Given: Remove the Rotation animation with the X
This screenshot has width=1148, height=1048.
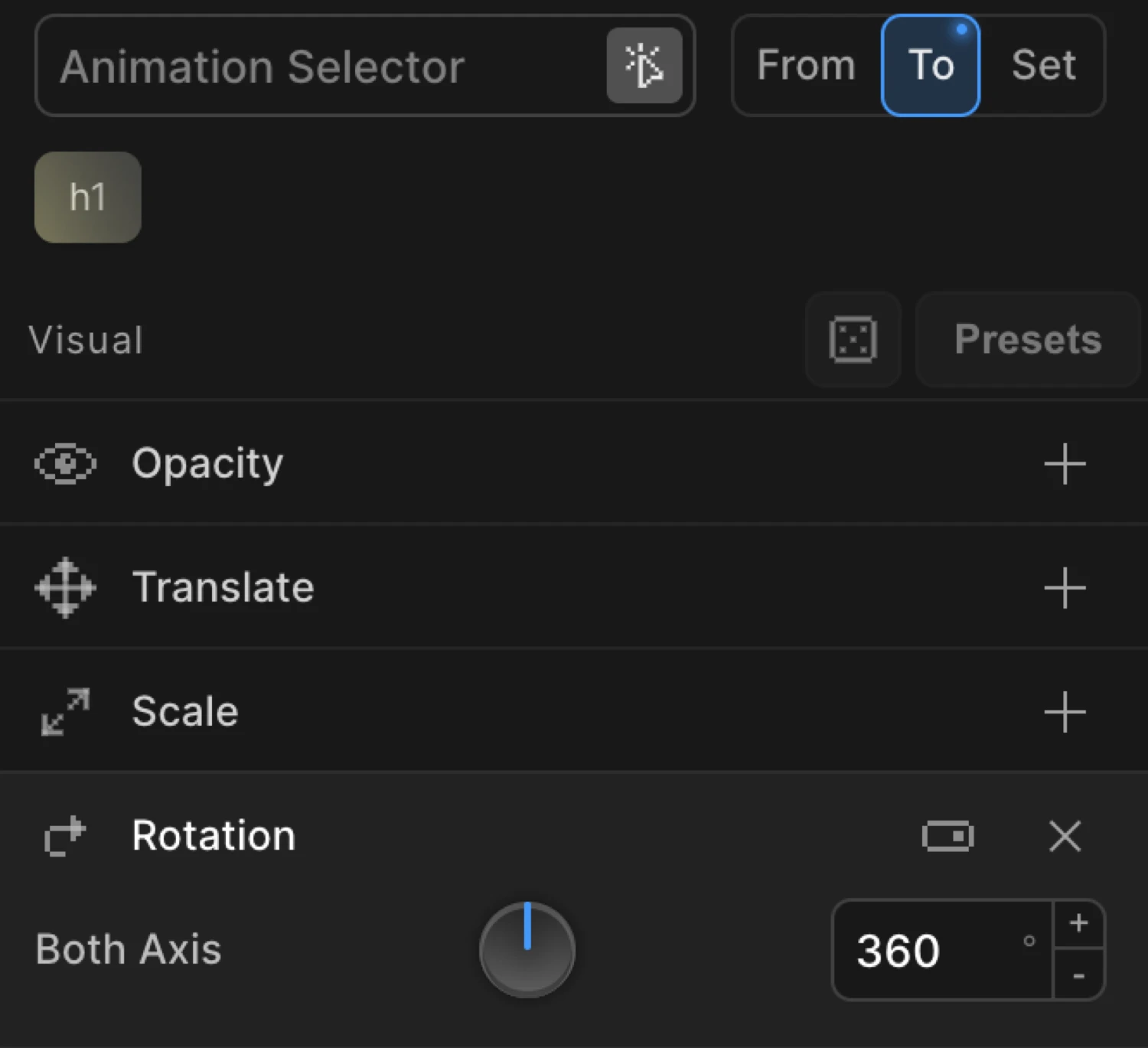Looking at the screenshot, I should pyautogui.click(x=1065, y=836).
